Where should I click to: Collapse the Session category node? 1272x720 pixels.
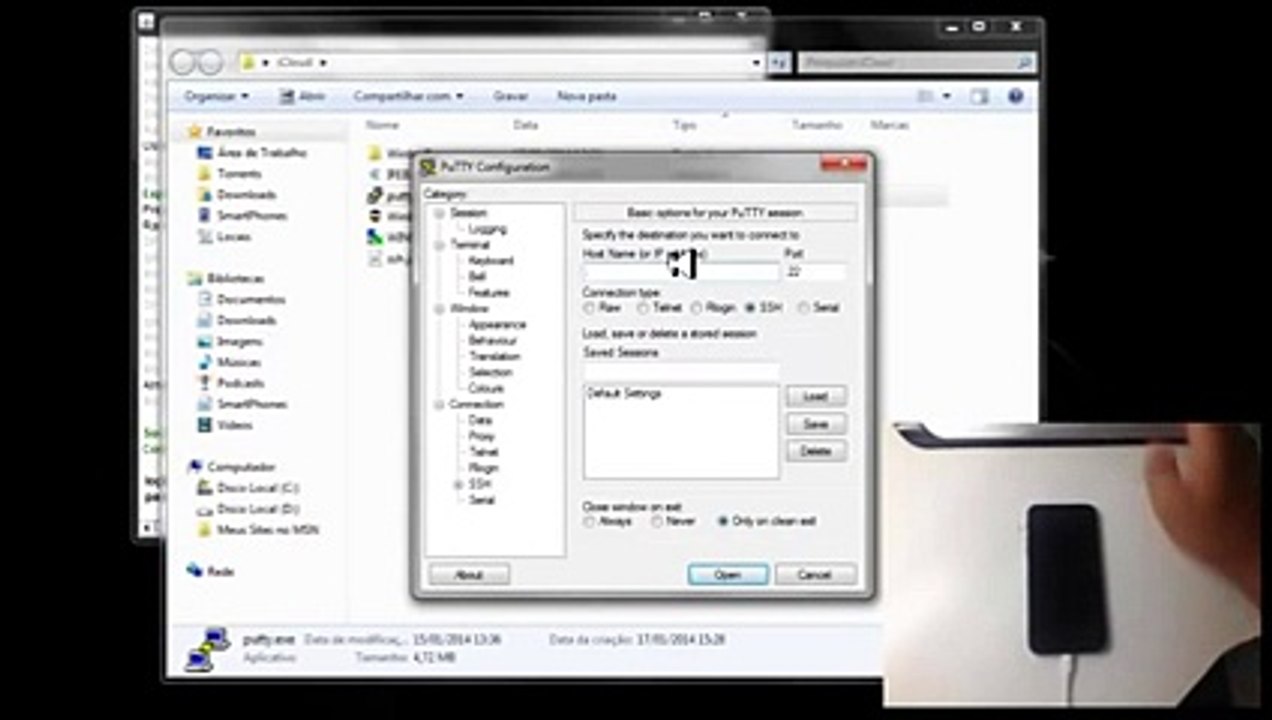(x=439, y=213)
